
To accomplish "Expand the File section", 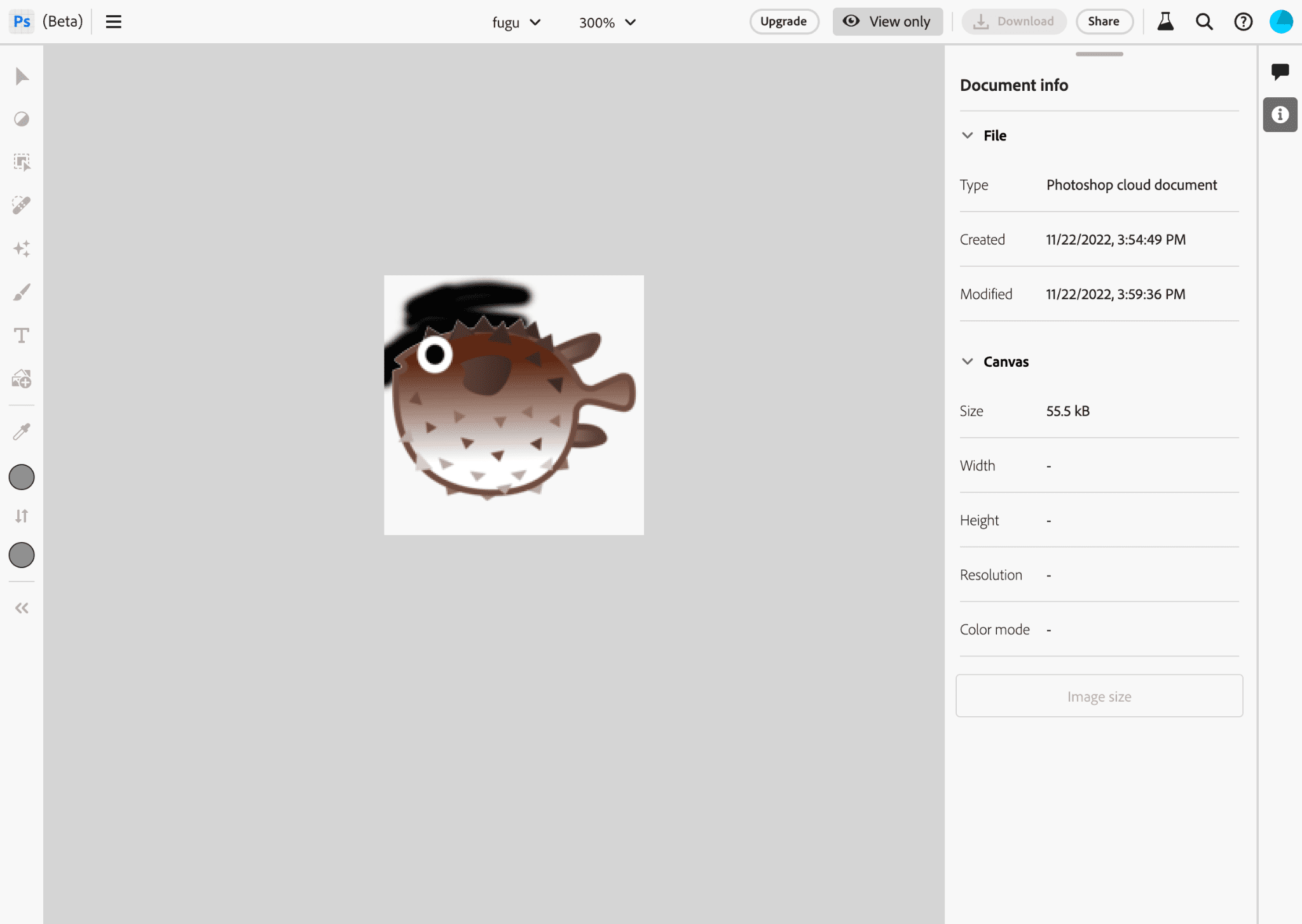I will pos(967,135).
